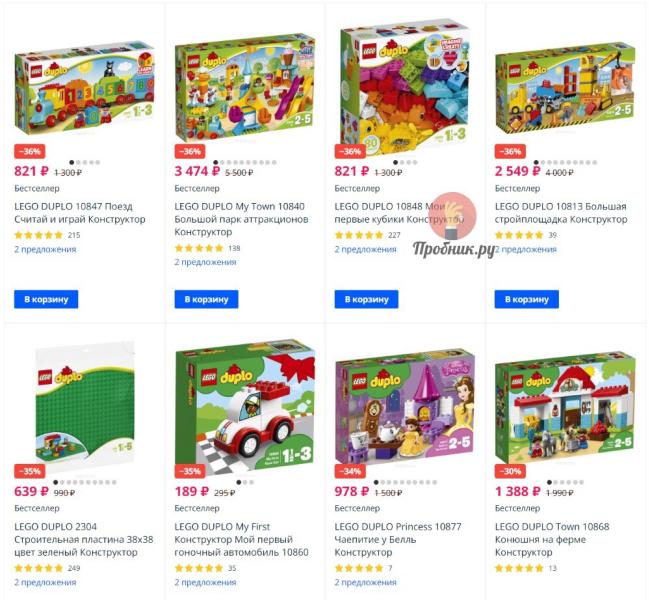The width and height of the screenshot is (649, 600).
Task: View 2 предложения for green plate 2304
Action: tap(45, 582)
